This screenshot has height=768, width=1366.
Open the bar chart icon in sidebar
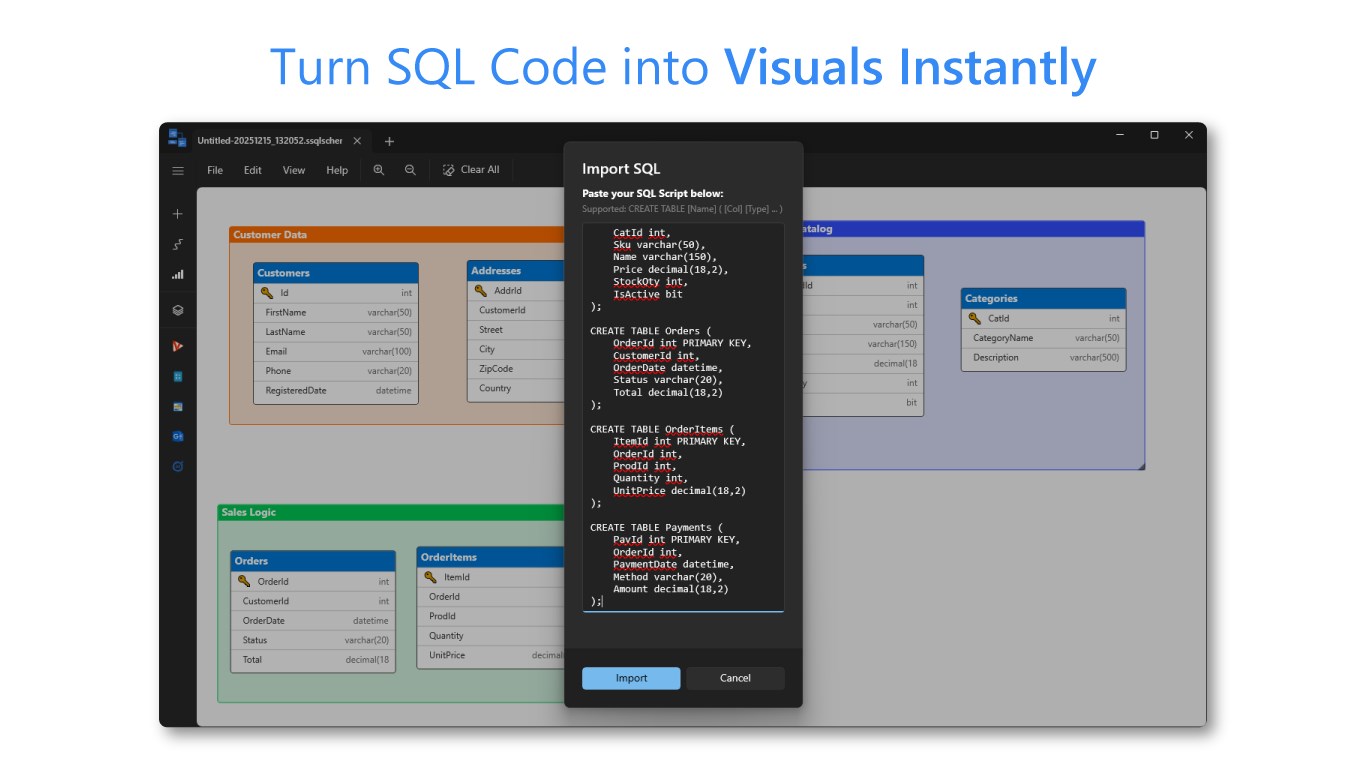[x=178, y=274]
